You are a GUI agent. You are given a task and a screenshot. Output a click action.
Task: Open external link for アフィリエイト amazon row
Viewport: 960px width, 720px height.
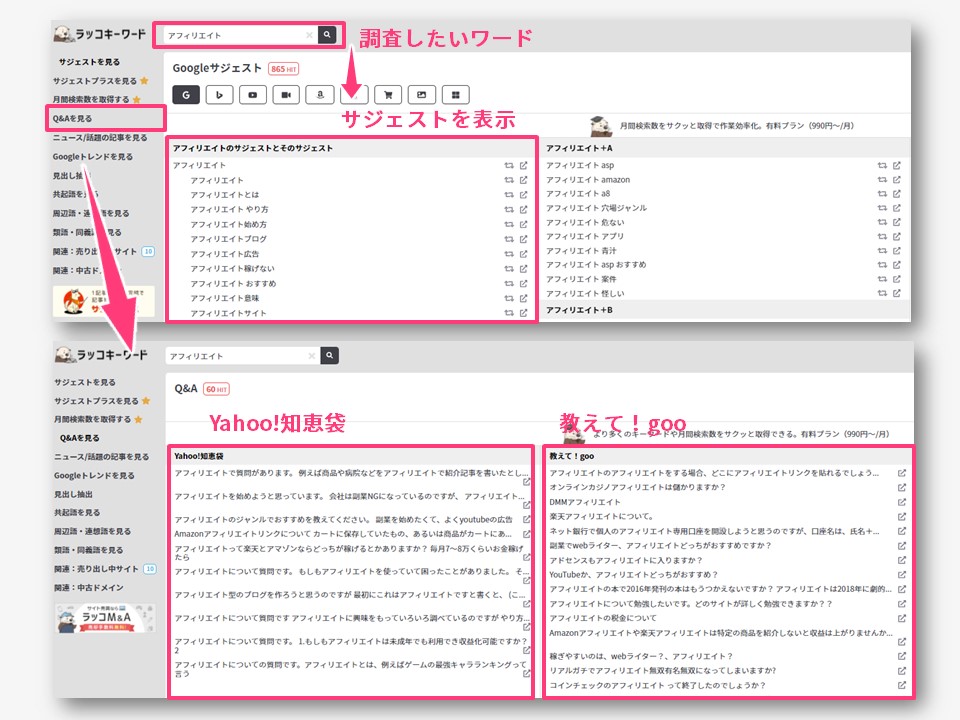(x=897, y=179)
